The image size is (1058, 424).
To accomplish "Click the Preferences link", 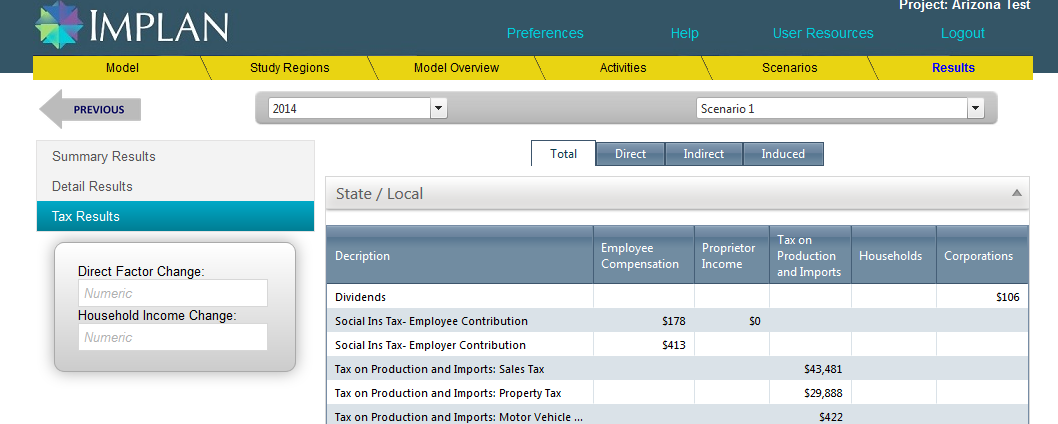I will (545, 33).
